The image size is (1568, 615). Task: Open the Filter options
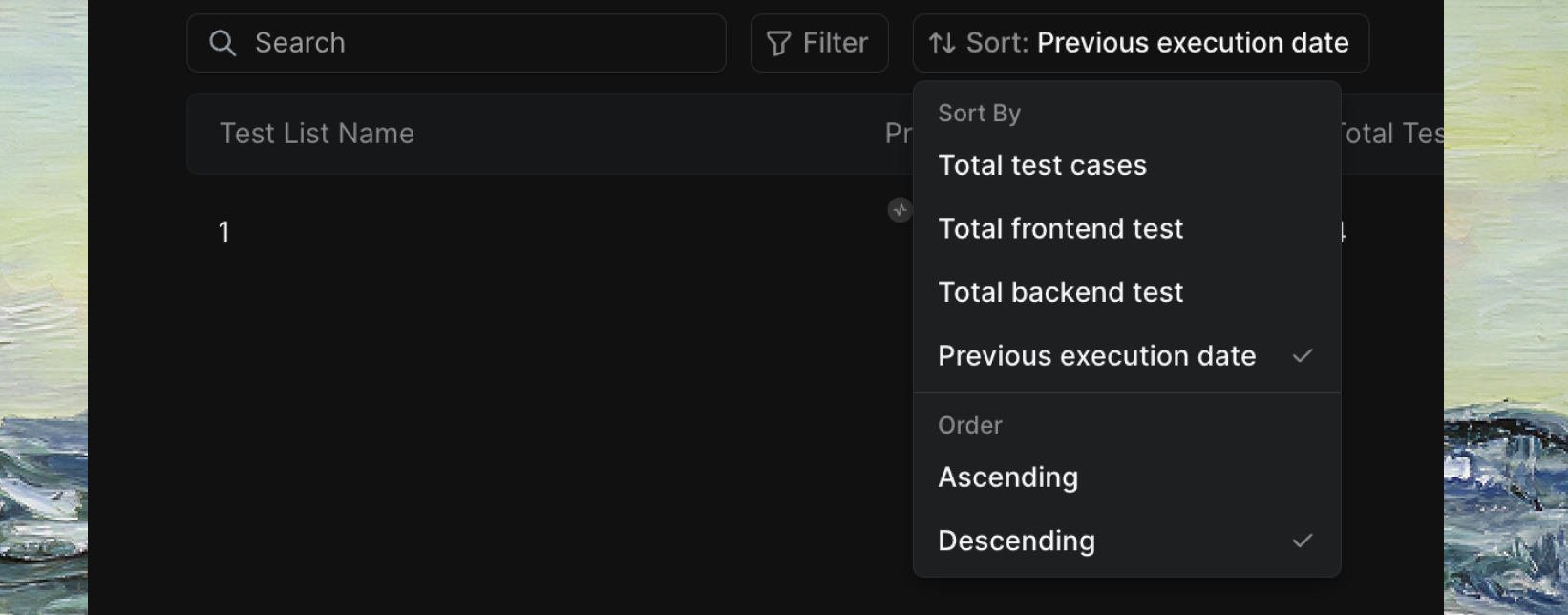(x=819, y=43)
